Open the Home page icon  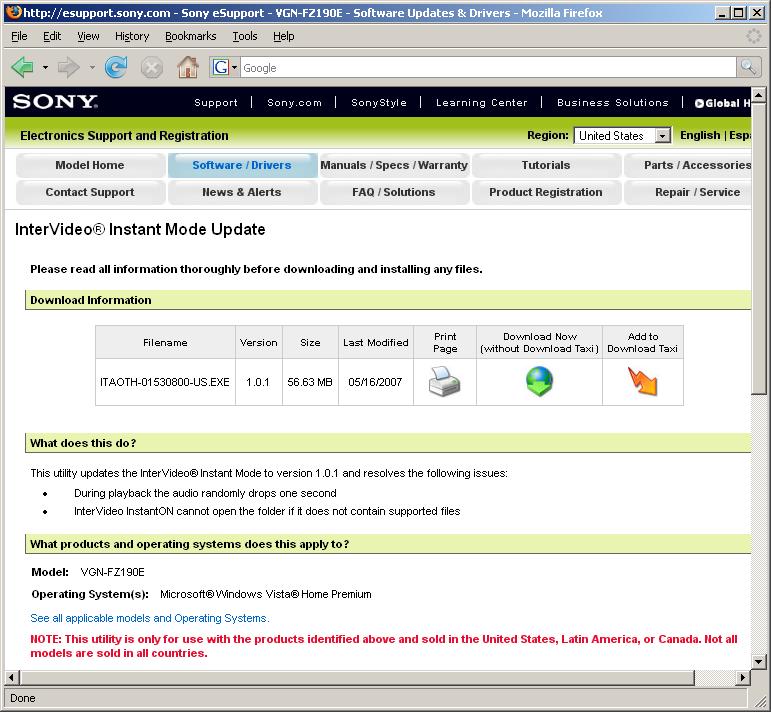point(188,67)
